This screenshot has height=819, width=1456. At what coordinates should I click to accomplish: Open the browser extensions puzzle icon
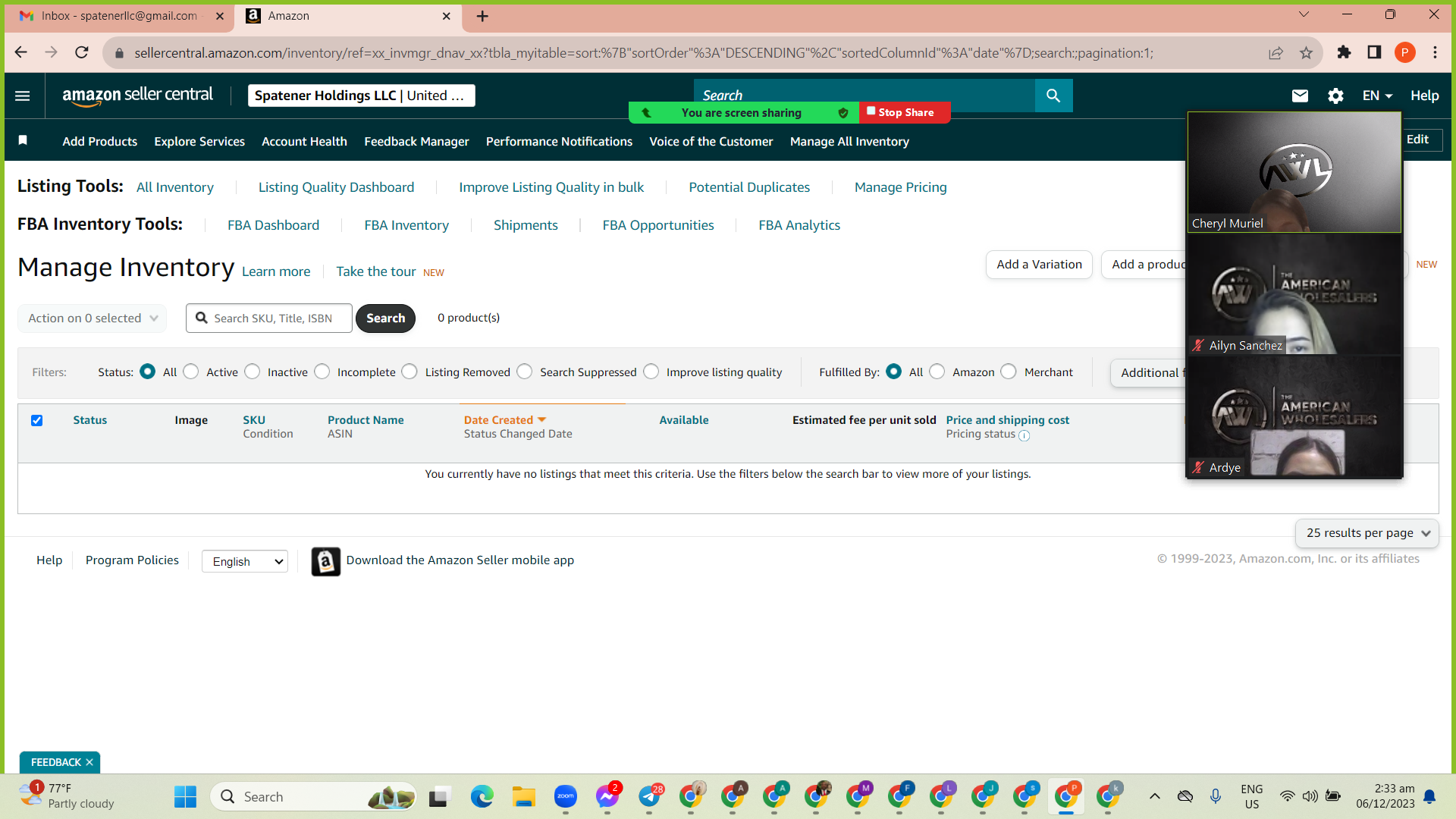(x=1344, y=52)
